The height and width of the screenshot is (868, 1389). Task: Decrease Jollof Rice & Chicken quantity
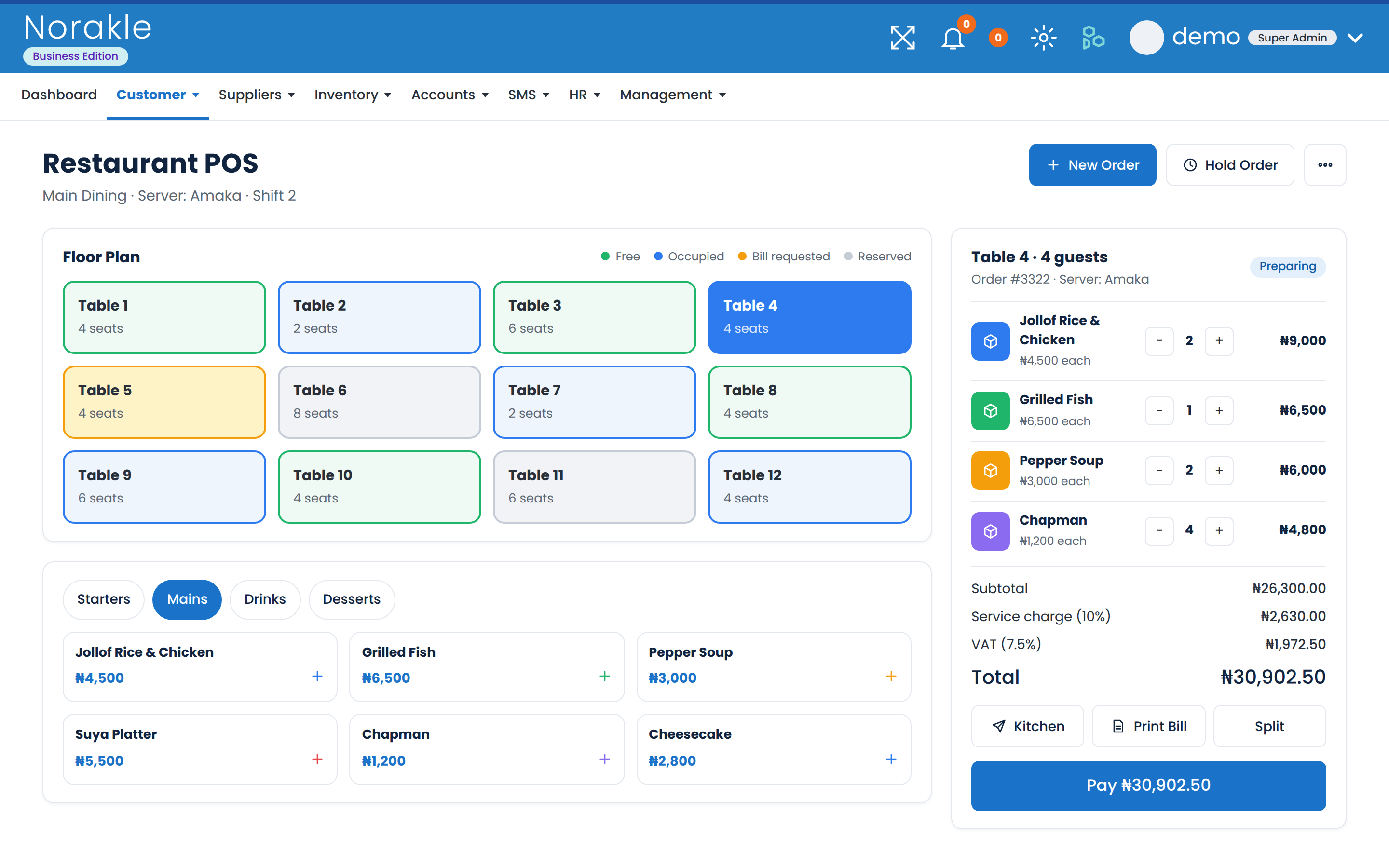[x=1159, y=341]
